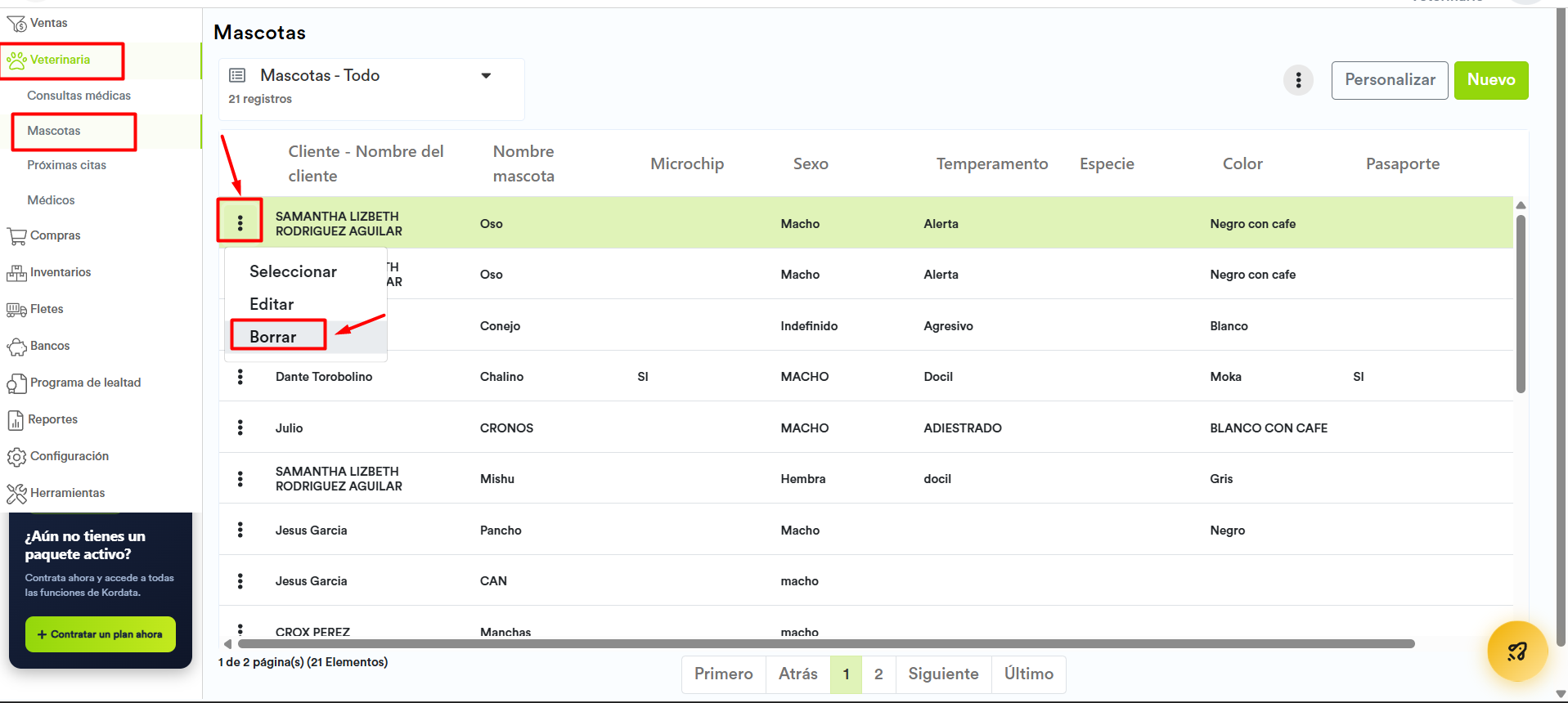The width and height of the screenshot is (1568, 703).
Task: Click the horizontal table scrollbar
Action: pos(818,644)
